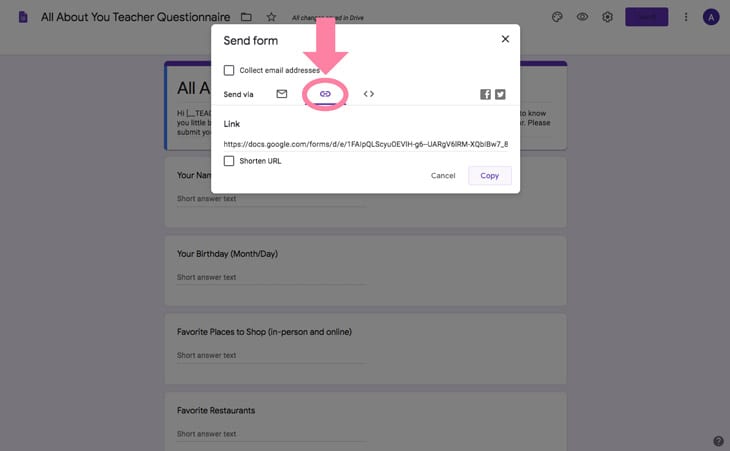Select the embed HTML code icon
Screen dimensions: 730x451
coord(369,94)
